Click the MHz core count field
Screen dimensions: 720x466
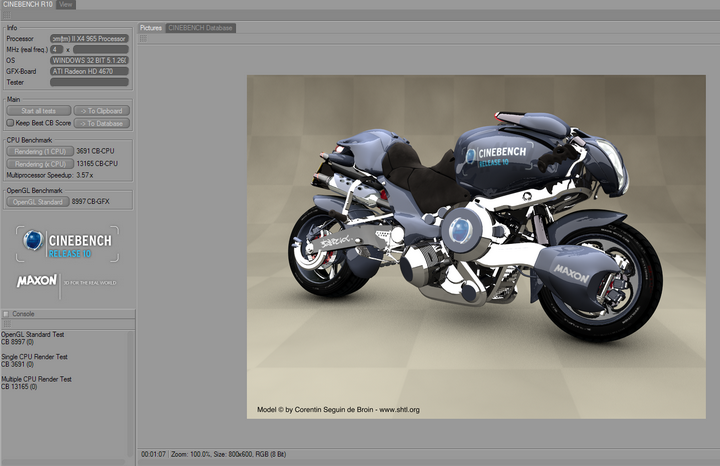pos(56,49)
